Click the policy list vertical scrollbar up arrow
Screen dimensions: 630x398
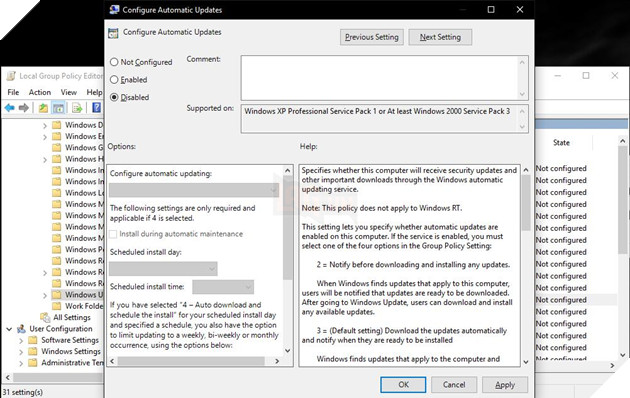pos(622,141)
